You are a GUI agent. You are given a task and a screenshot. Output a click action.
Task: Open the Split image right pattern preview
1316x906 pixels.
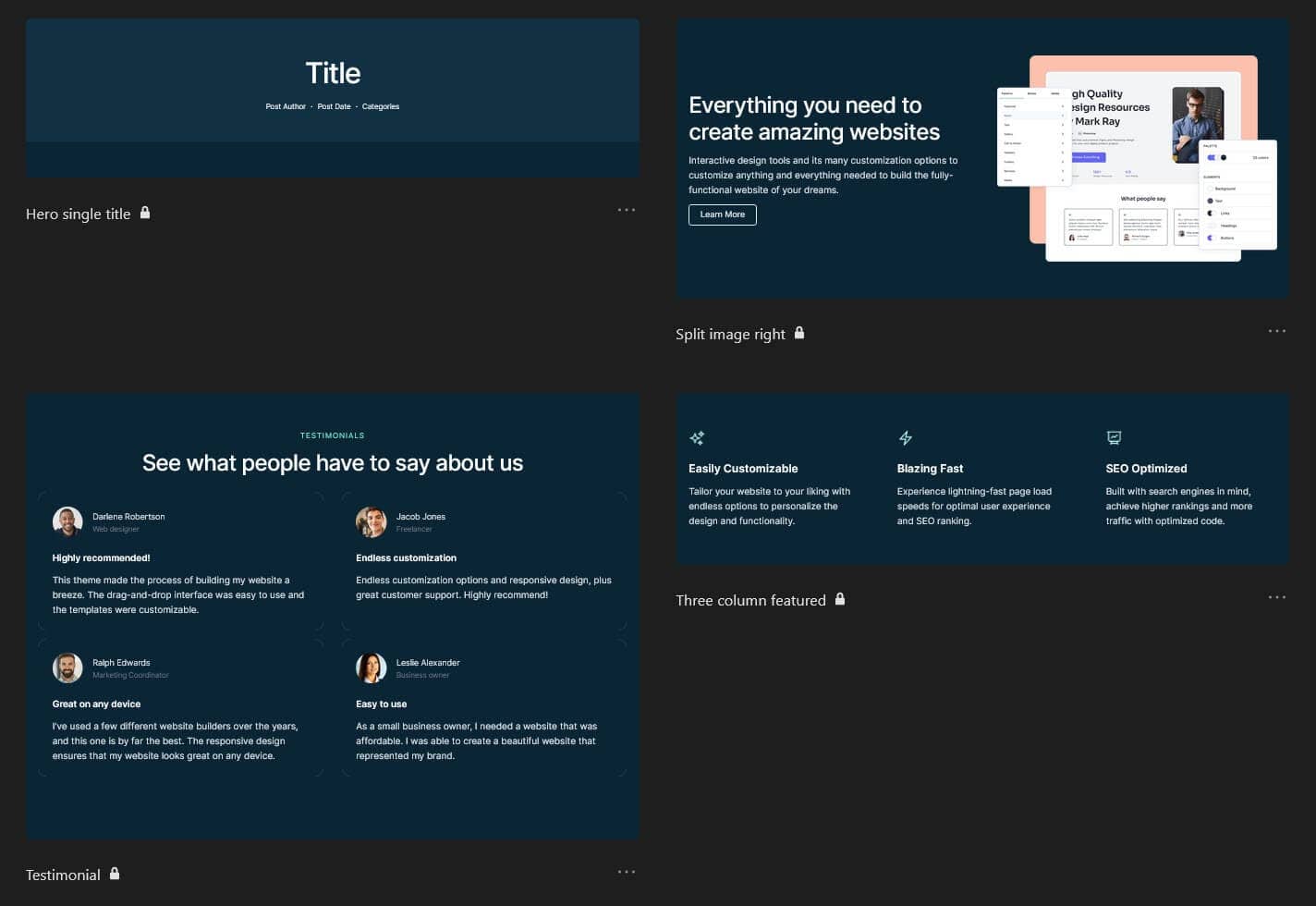pos(983,159)
